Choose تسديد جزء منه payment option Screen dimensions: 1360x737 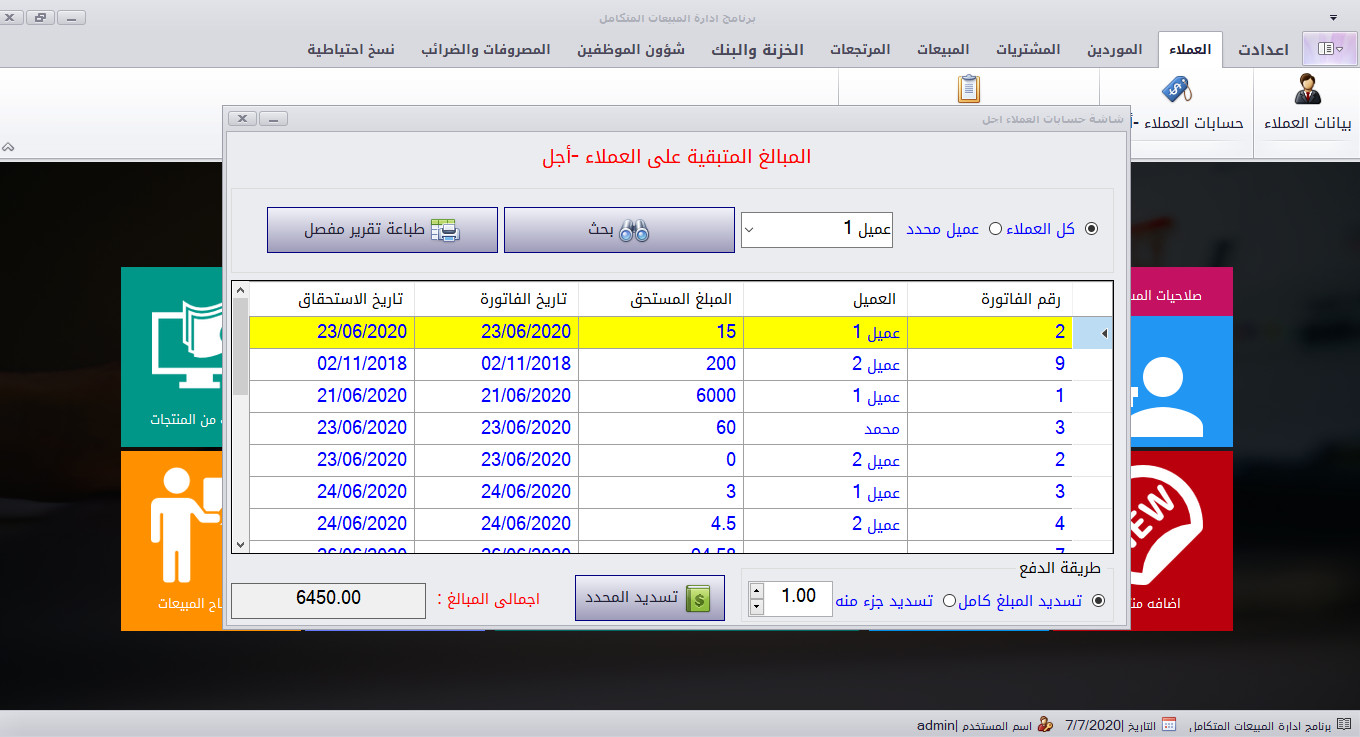(x=948, y=600)
